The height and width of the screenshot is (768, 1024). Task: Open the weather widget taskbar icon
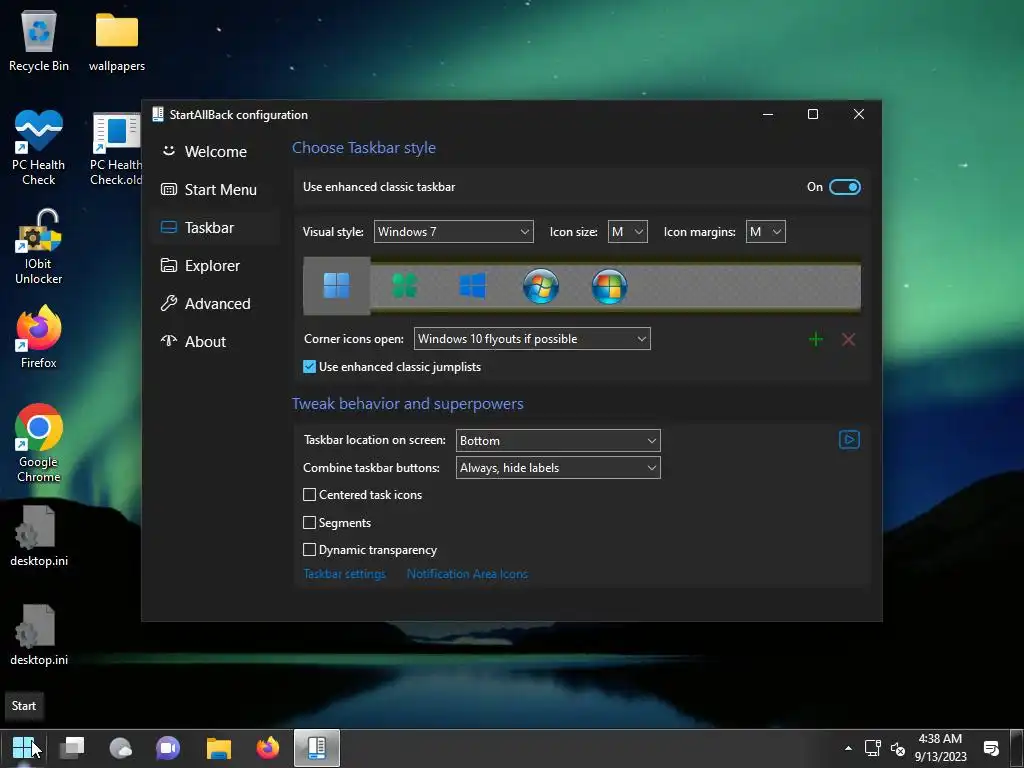(x=120, y=748)
